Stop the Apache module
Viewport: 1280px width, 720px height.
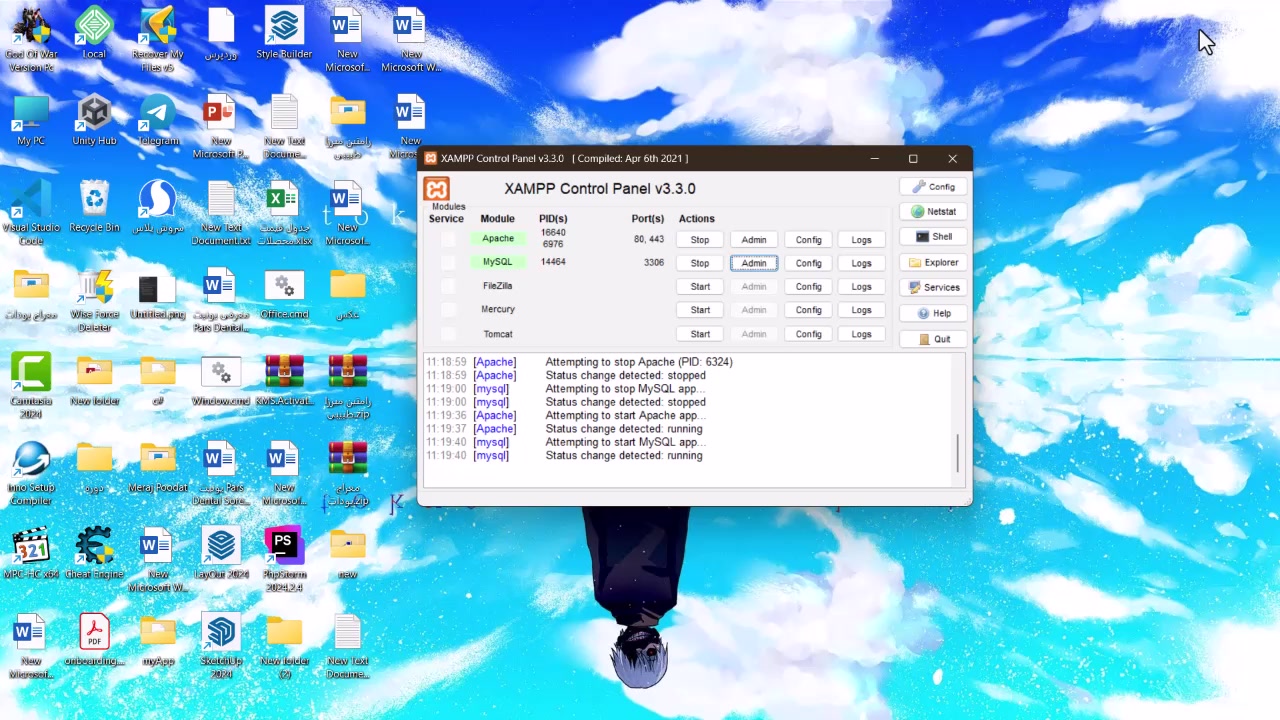click(x=700, y=240)
